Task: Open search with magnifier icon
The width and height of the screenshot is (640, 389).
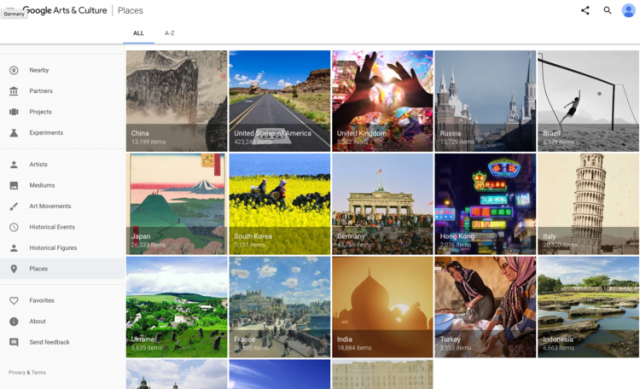Action: pos(607,11)
